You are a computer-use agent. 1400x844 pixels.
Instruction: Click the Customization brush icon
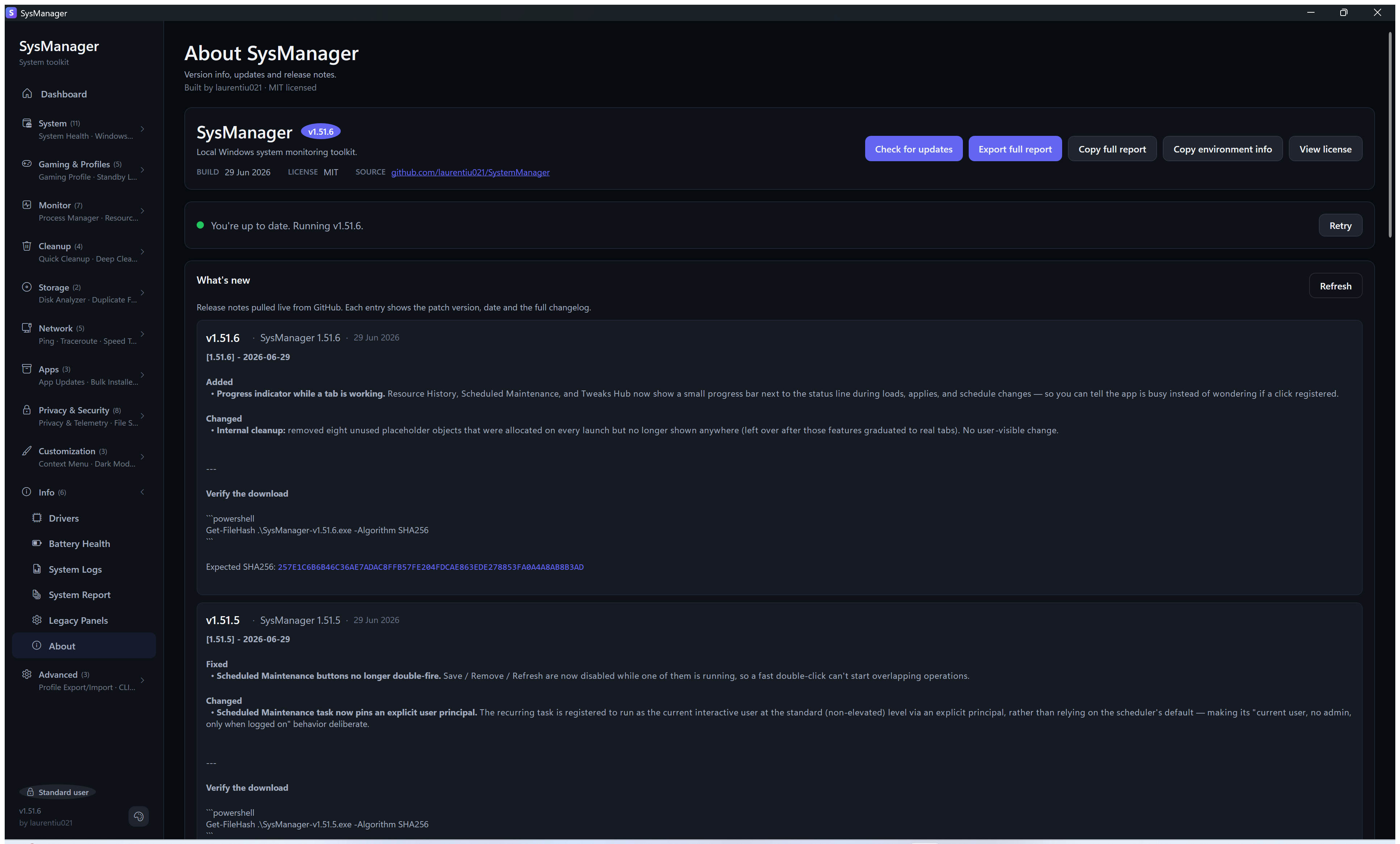(x=27, y=451)
